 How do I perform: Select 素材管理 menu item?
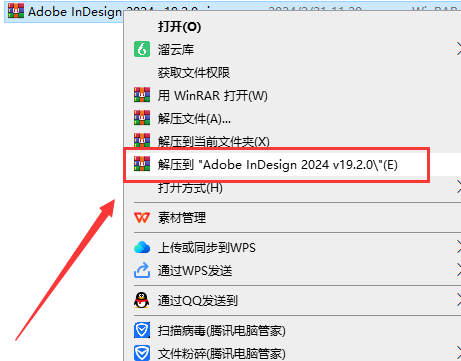182,218
